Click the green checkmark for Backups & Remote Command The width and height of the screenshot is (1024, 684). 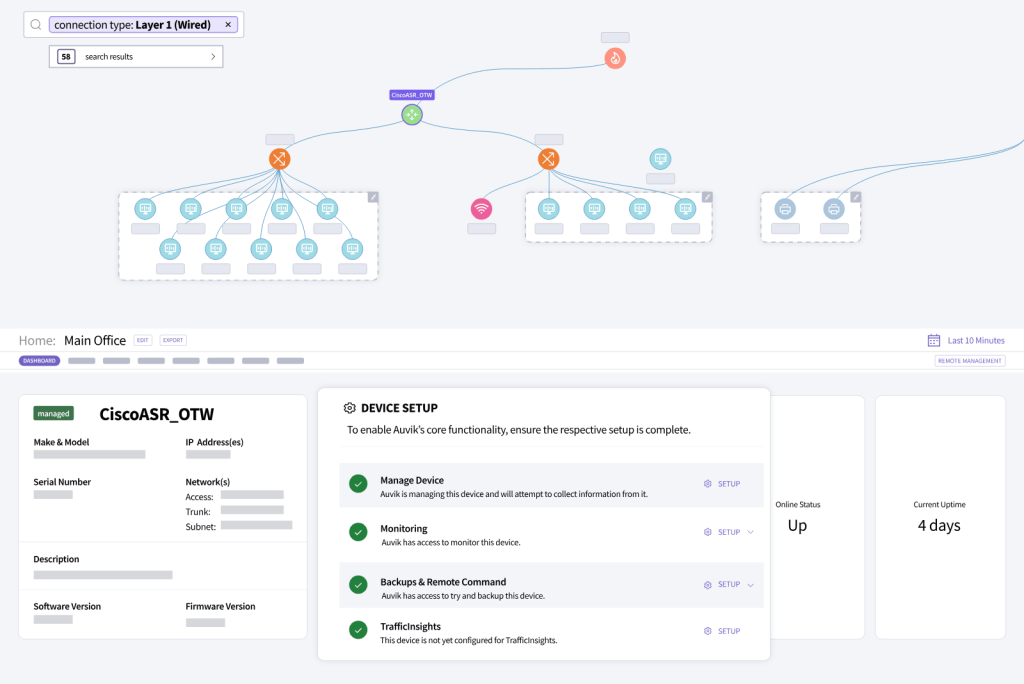point(358,585)
